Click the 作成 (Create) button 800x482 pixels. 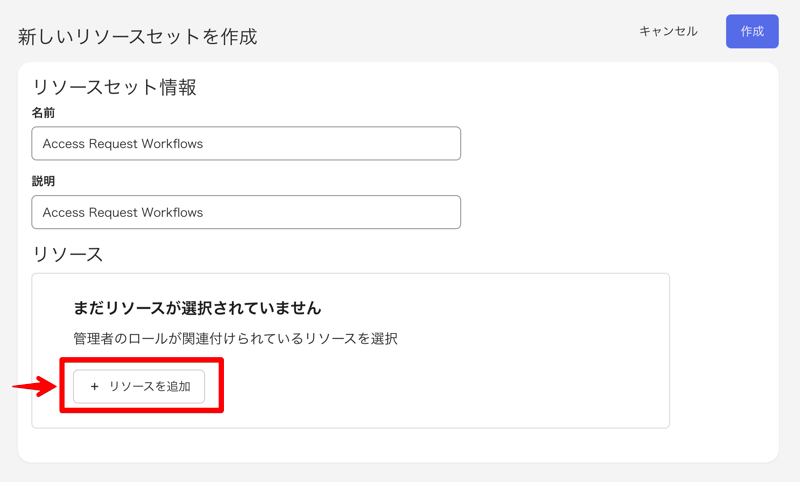[x=752, y=32]
